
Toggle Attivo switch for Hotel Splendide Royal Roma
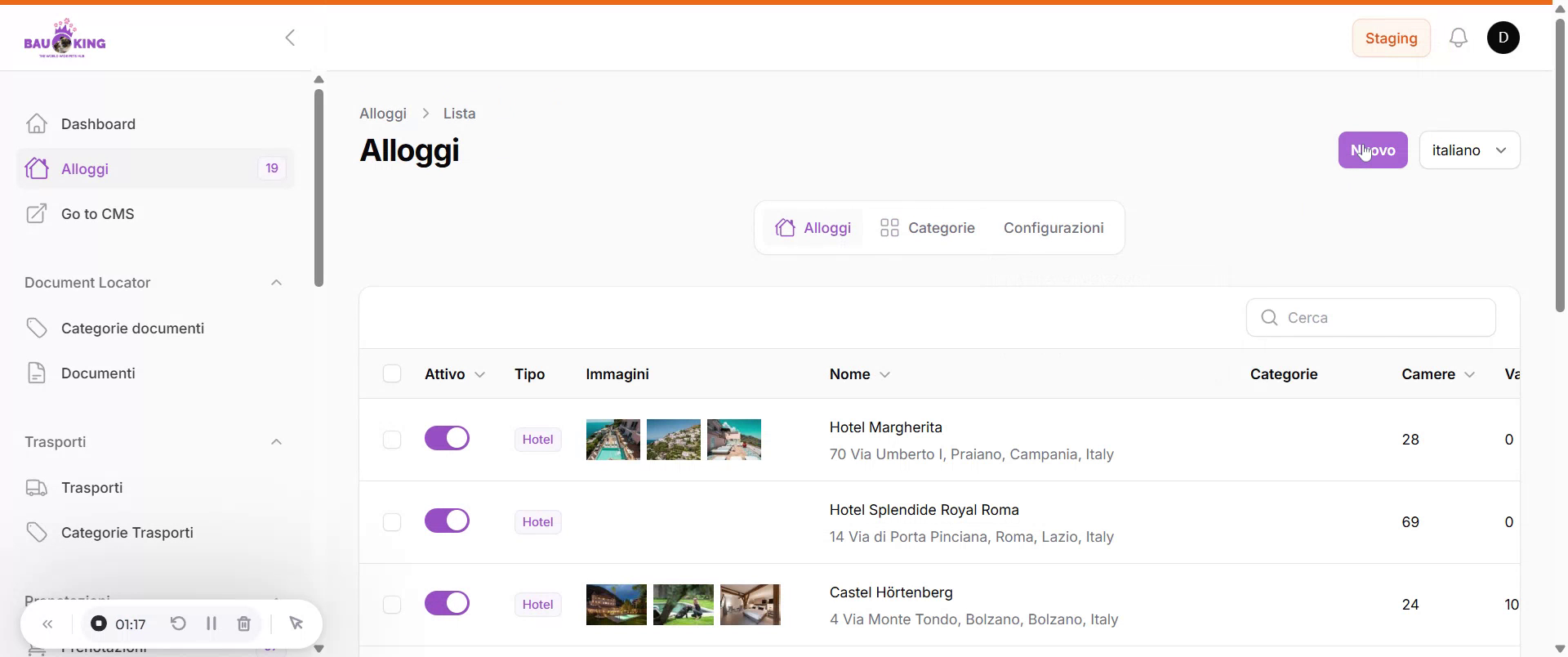tap(447, 521)
